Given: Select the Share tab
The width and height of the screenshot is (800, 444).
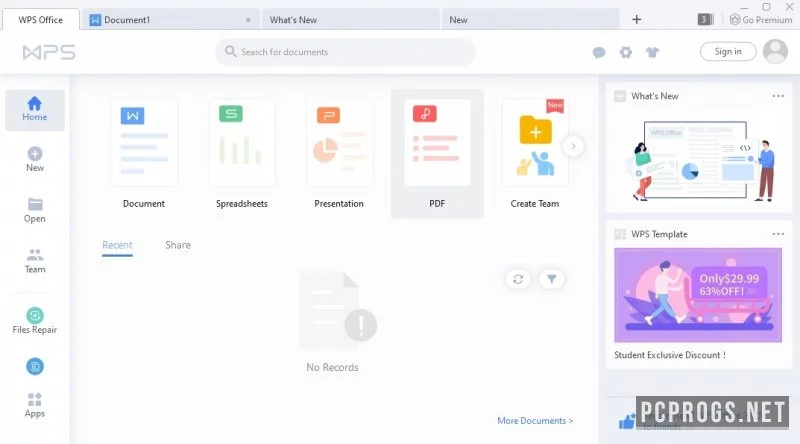Looking at the screenshot, I should tap(178, 245).
